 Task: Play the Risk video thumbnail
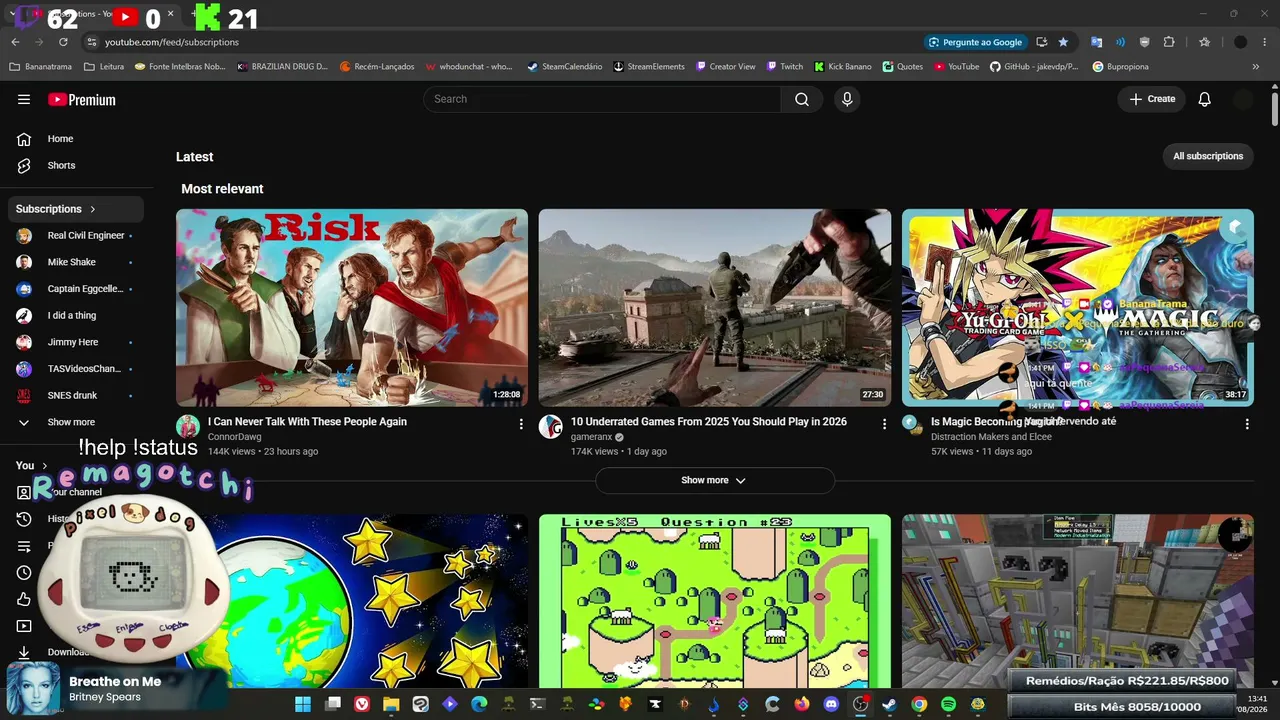(x=352, y=307)
